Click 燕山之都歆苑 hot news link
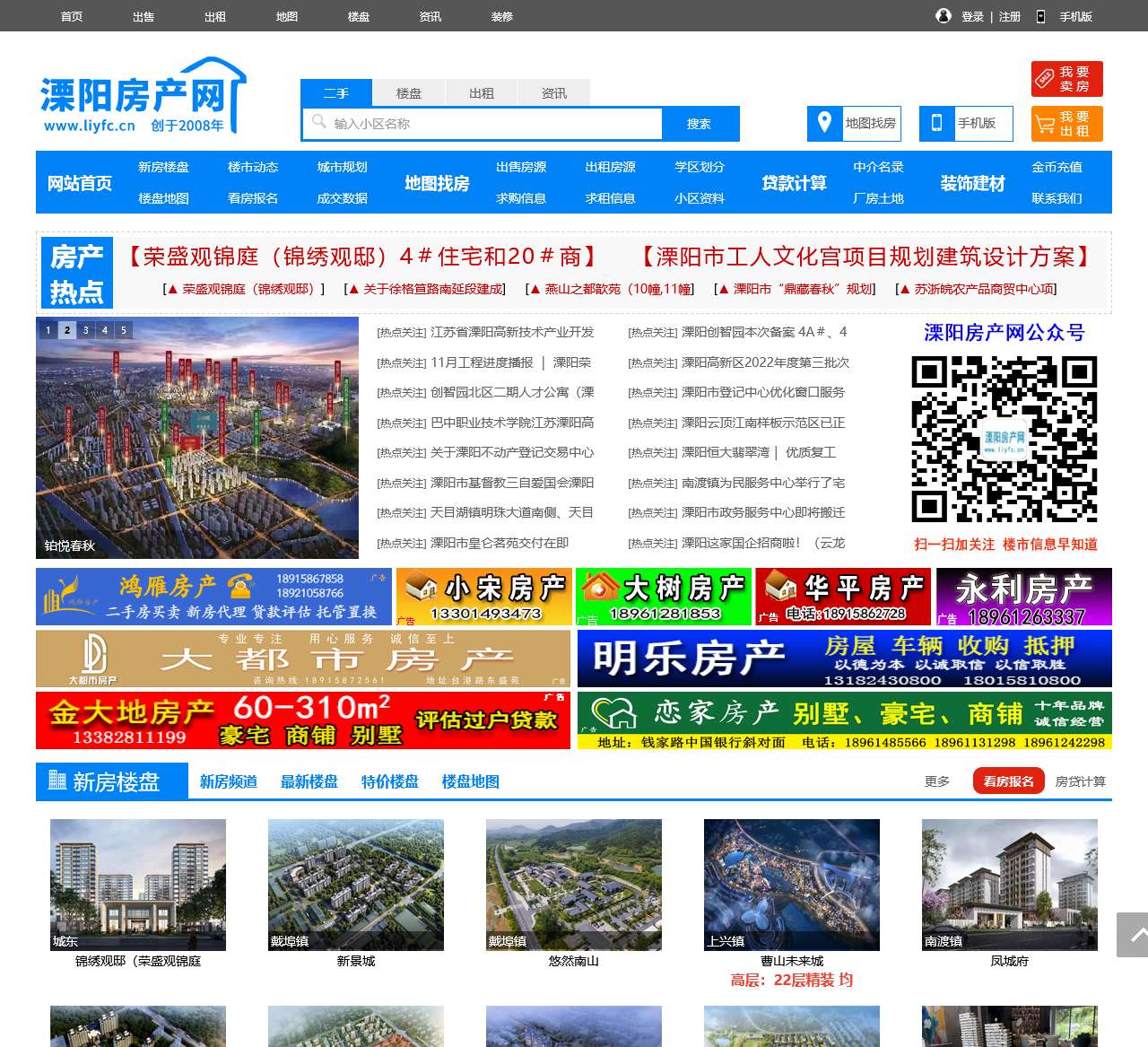The width and height of the screenshot is (1148, 1047). (x=612, y=289)
